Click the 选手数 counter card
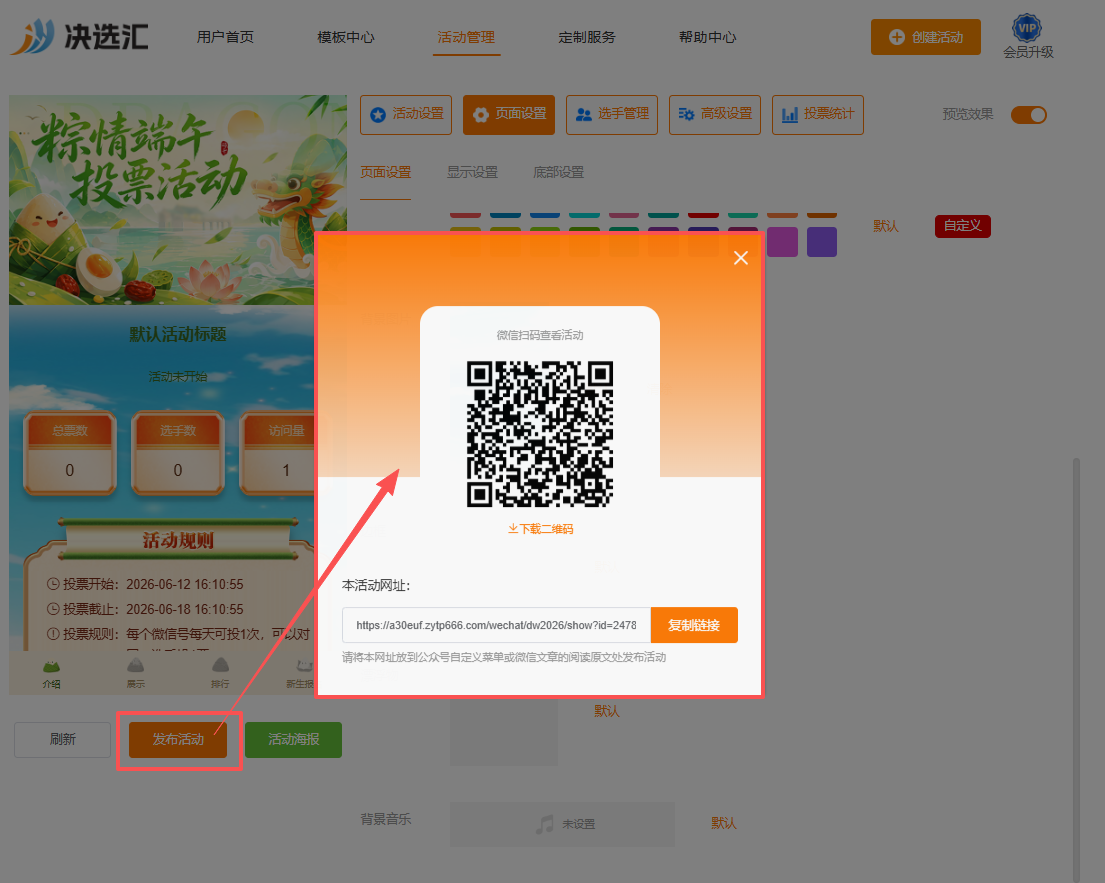 tap(178, 452)
